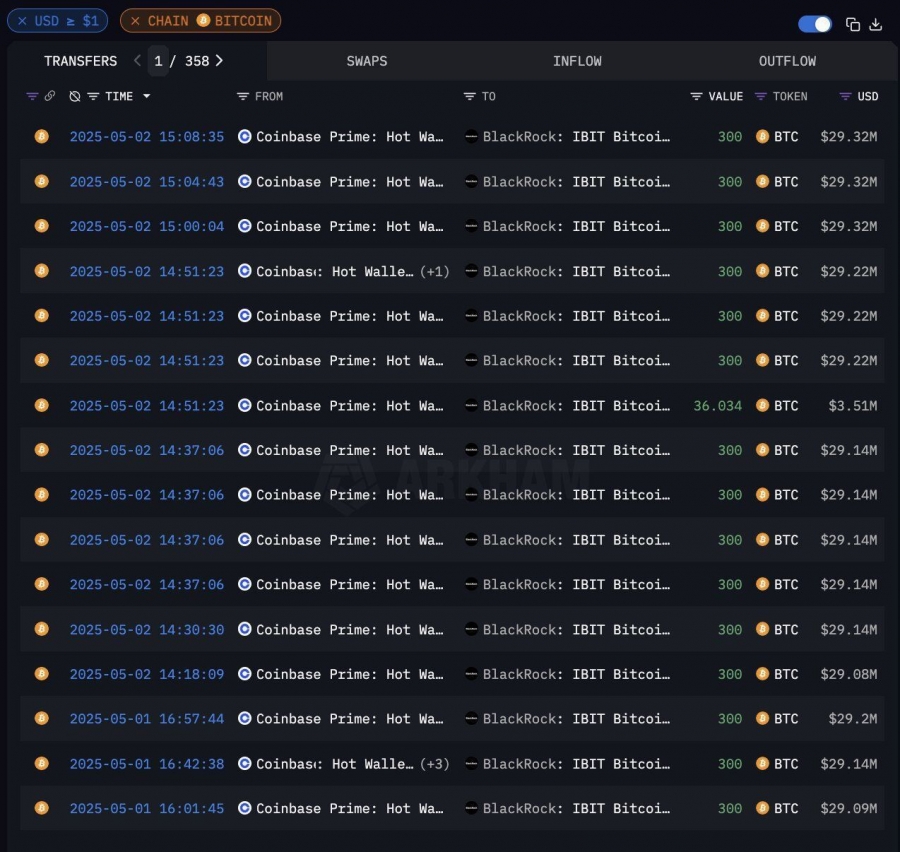Click the download icon in top right
900x852 pixels.
[x=875, y=24]
